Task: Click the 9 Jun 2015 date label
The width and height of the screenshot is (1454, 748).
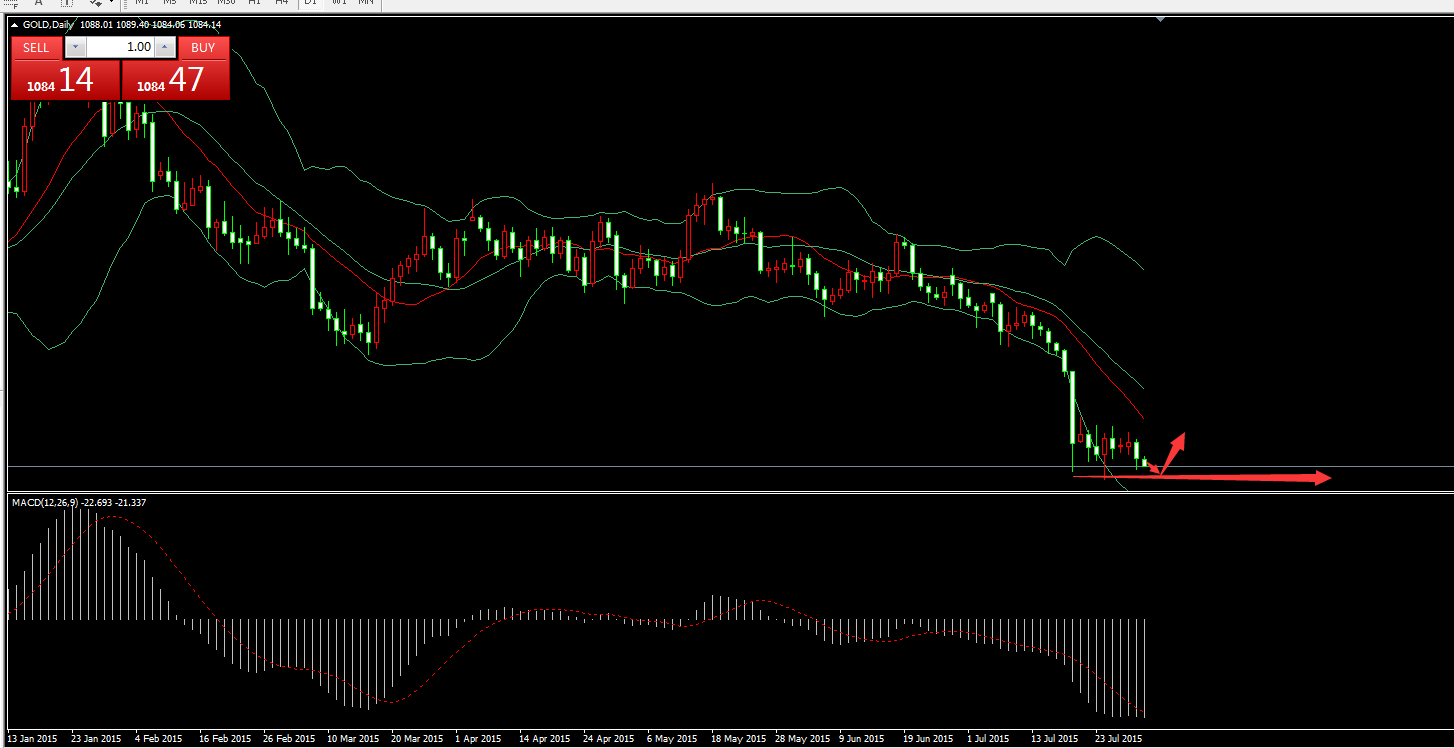Action: pos(862,739)
